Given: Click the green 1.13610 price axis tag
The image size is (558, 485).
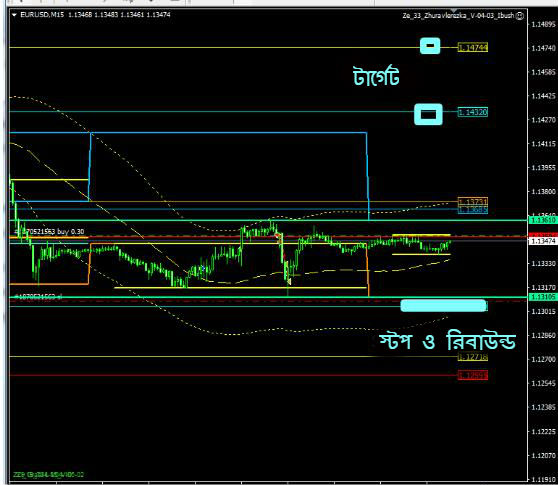Looking at the screenshot, I should tap(543, 220).
